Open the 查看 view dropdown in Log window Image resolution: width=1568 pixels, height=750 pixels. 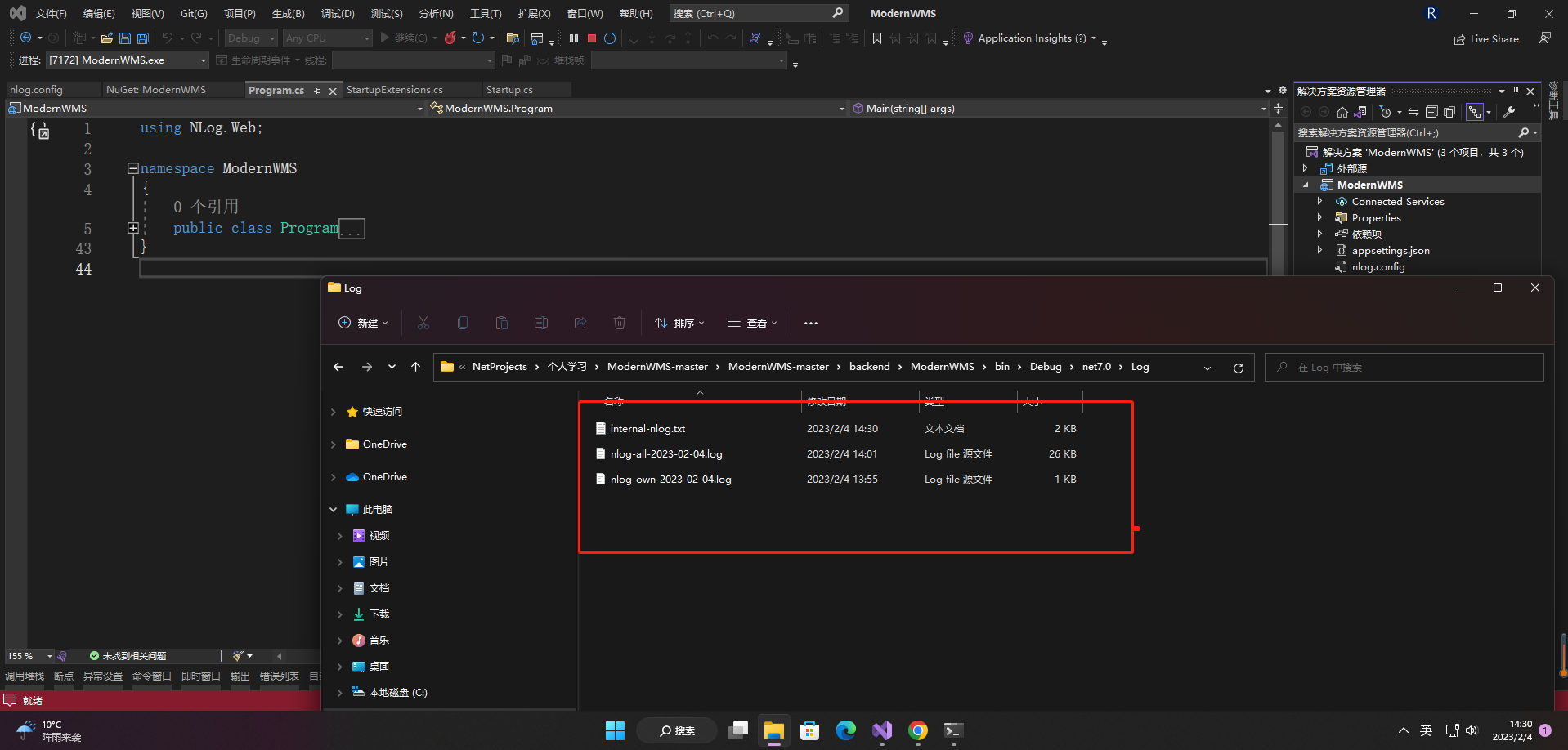(752, 323)
